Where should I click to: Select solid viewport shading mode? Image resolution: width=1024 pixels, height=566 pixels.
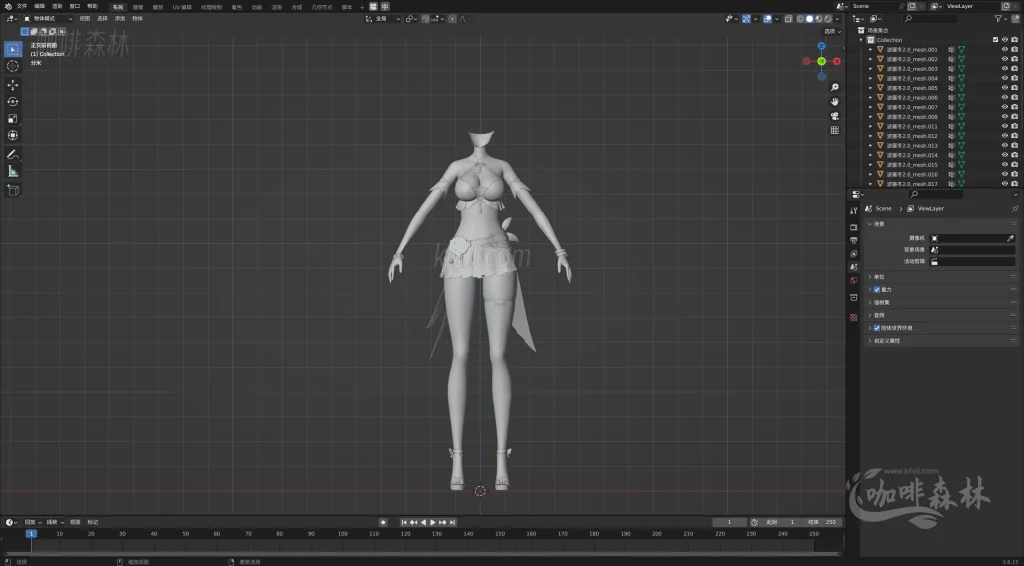(809, 19)
